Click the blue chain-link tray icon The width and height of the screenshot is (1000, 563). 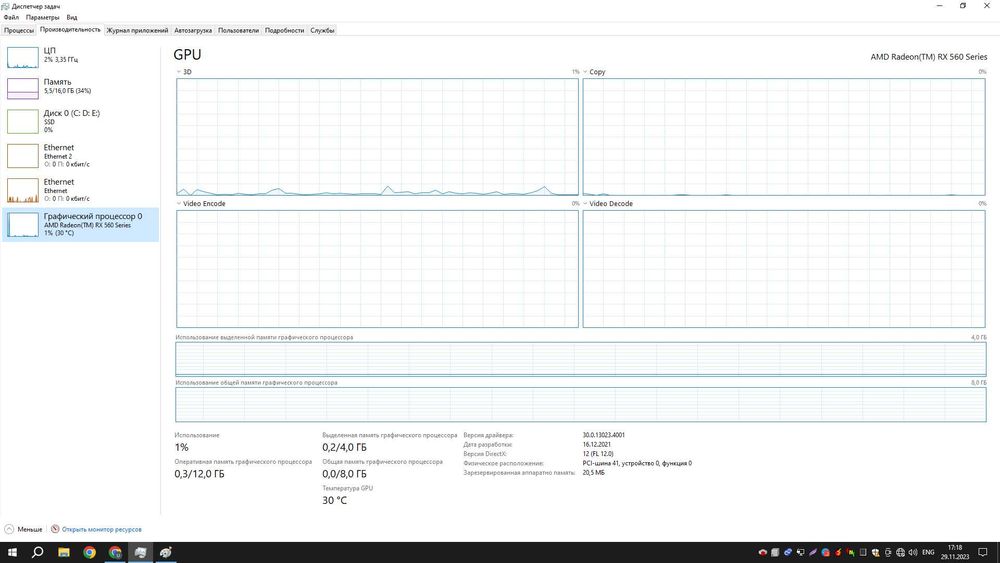click(x=788, y=552)
